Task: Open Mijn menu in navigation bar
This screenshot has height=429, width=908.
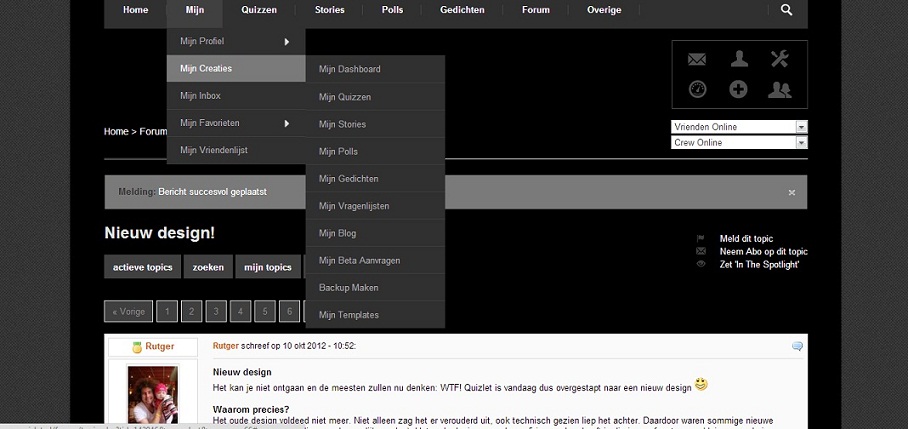Action: click(x=195, y=10)
